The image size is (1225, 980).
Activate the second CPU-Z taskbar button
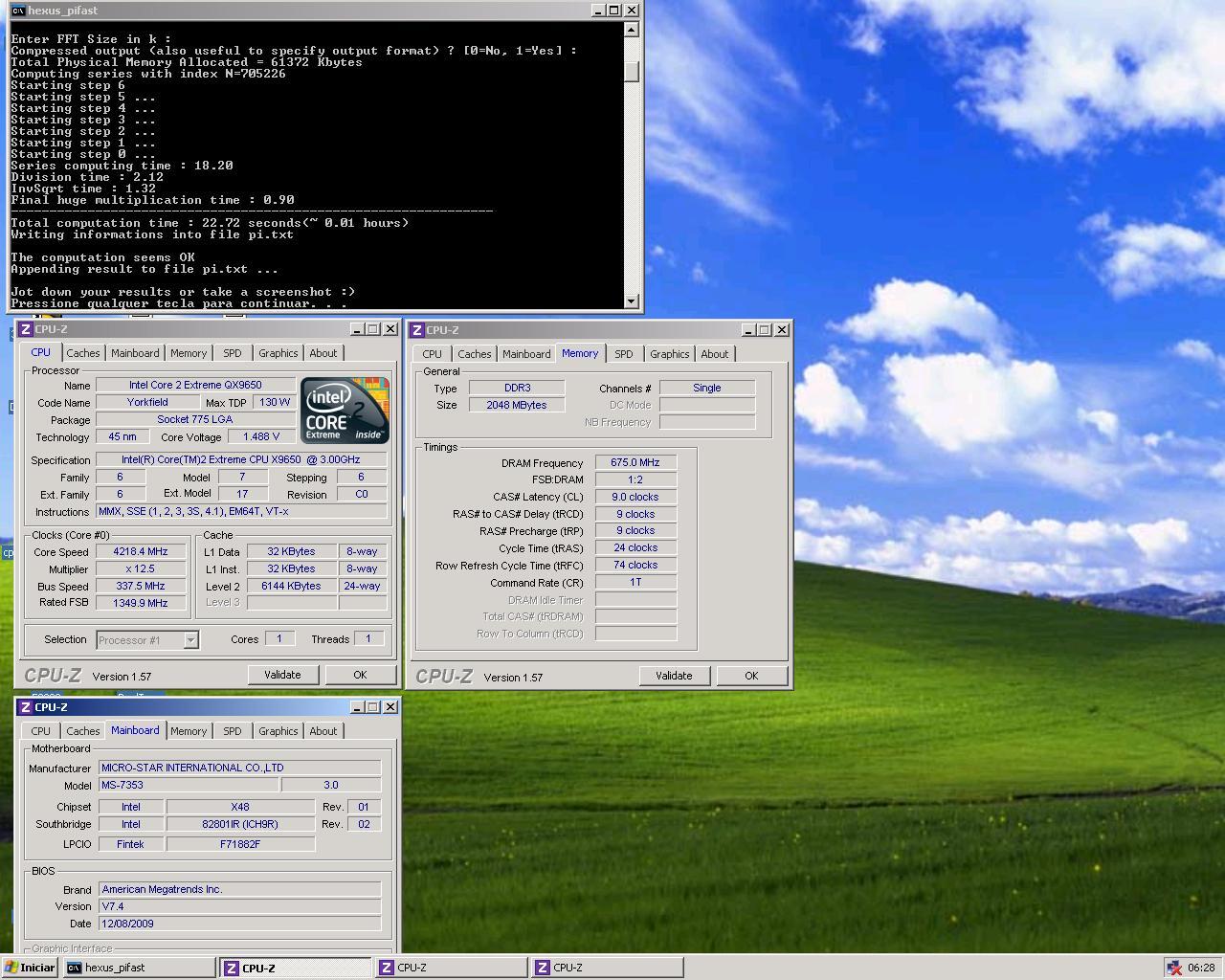[452, 968]
